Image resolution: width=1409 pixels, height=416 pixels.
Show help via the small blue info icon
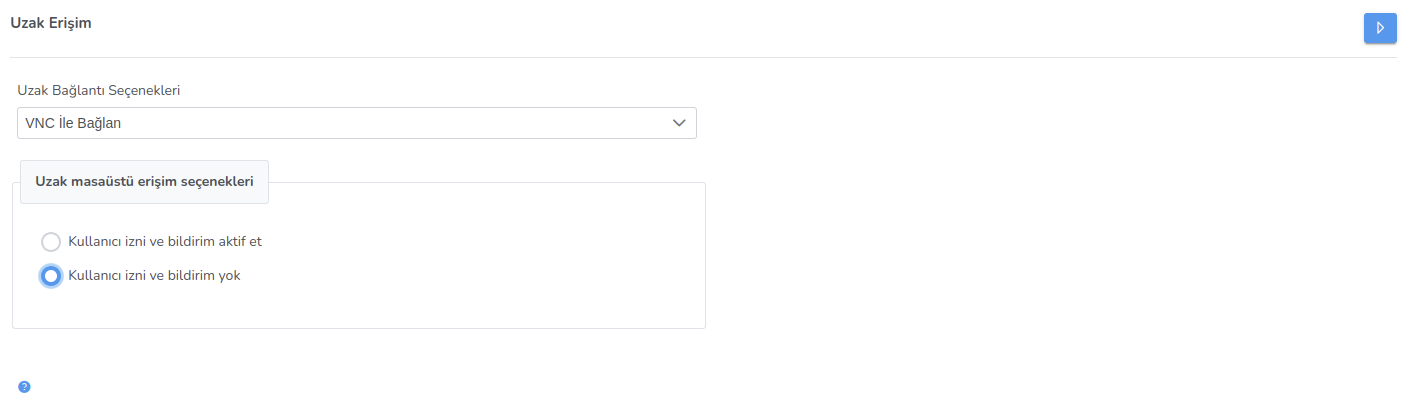24,387
